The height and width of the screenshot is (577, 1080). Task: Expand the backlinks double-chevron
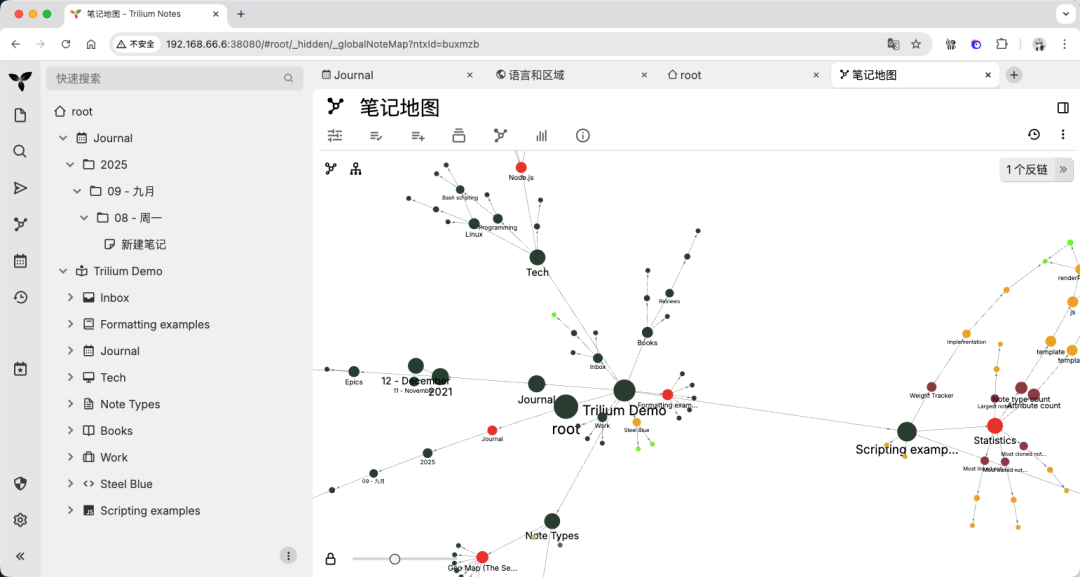click(1063, 169)
